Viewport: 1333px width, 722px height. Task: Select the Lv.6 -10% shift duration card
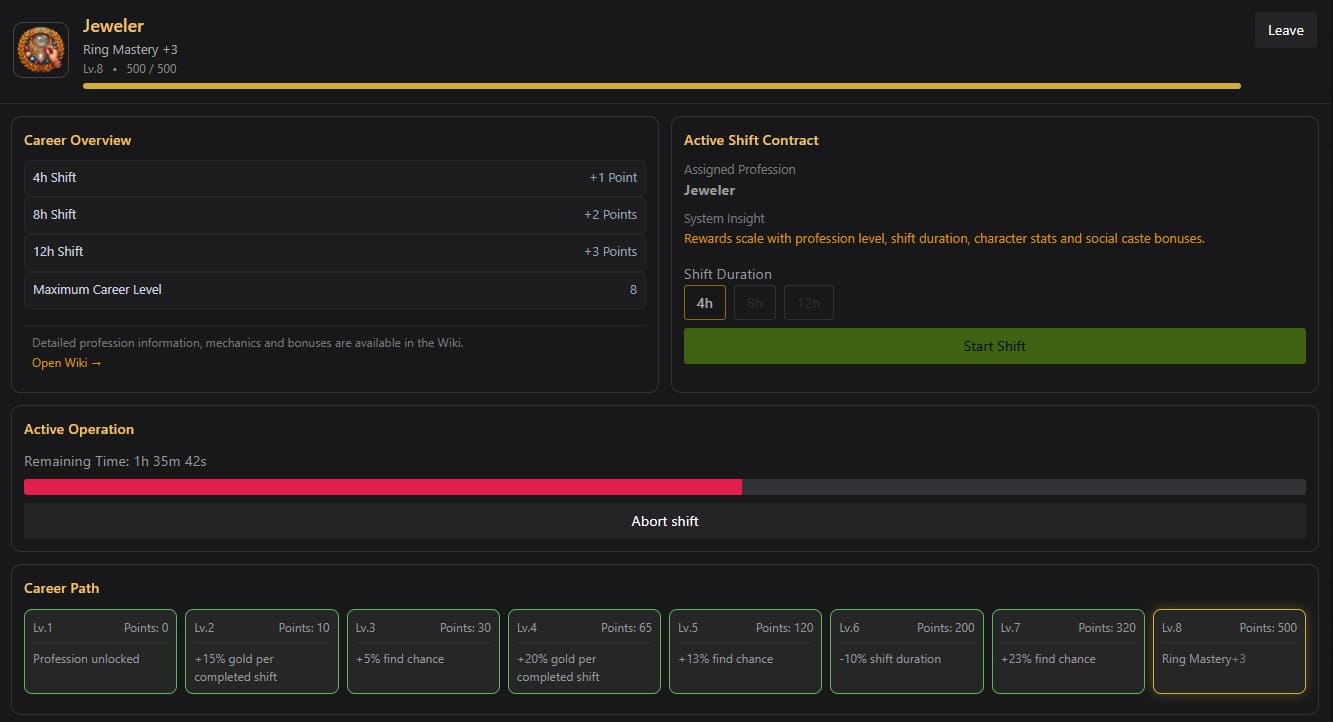point(907,652)
